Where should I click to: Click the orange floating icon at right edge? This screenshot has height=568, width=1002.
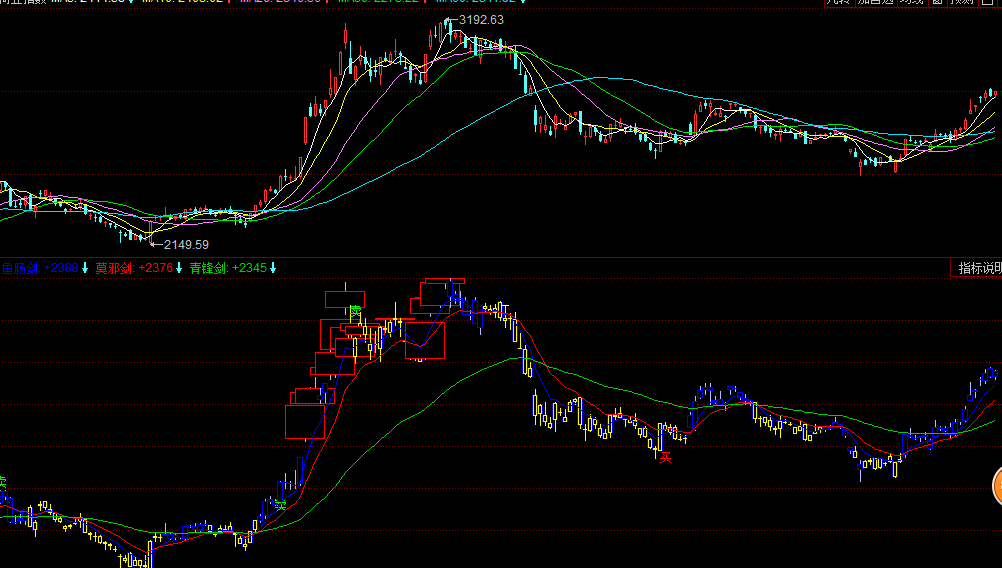996,487
